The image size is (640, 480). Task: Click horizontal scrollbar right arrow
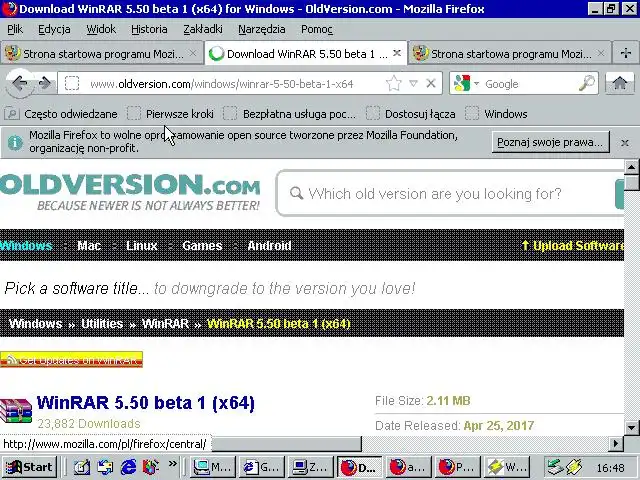pos(616,443)
